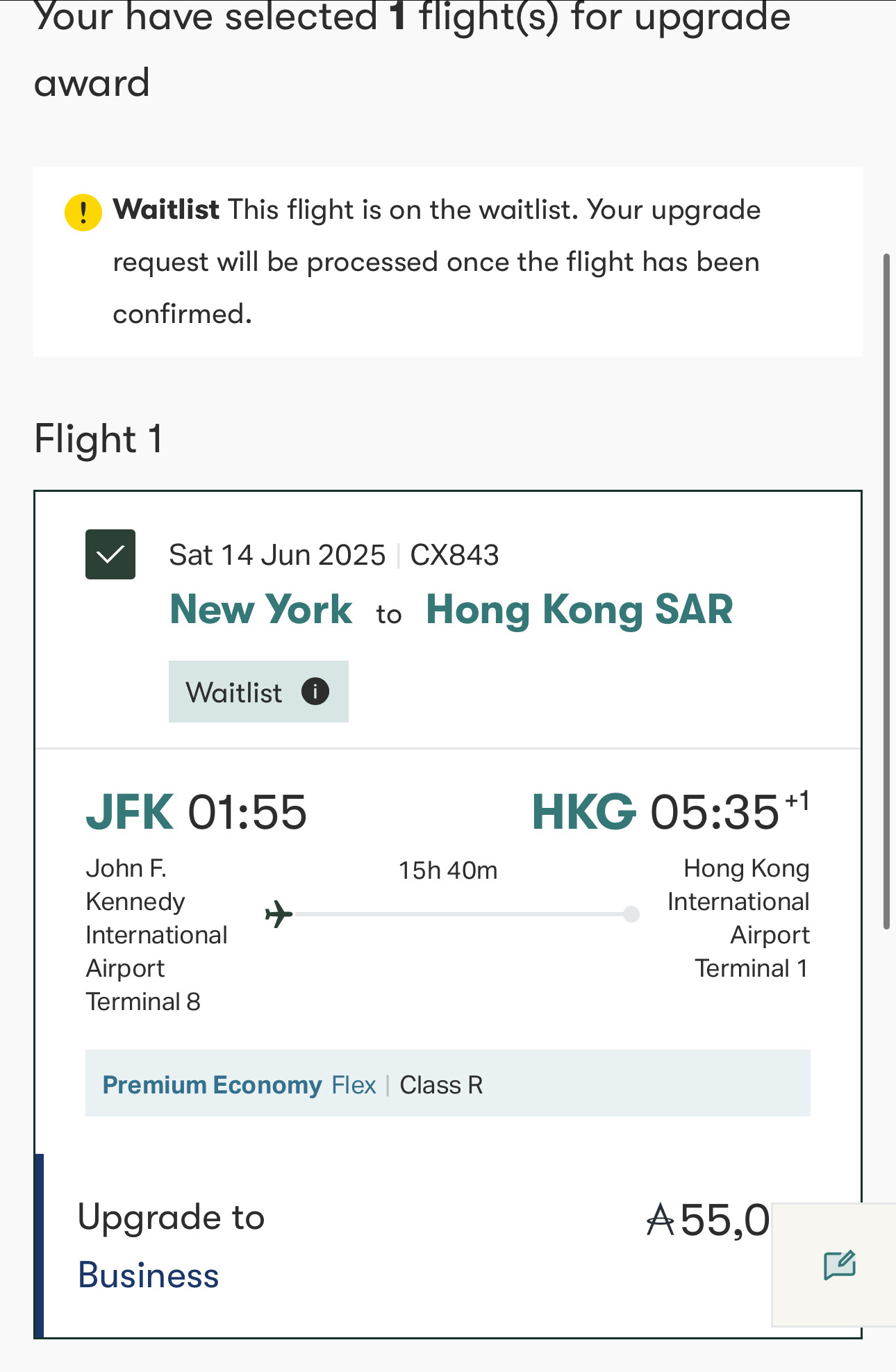Image resolution: width=896 pixels, height=1372 pixels.
Task: Click the page vertical scrollbar
Action: coord(886,592)
